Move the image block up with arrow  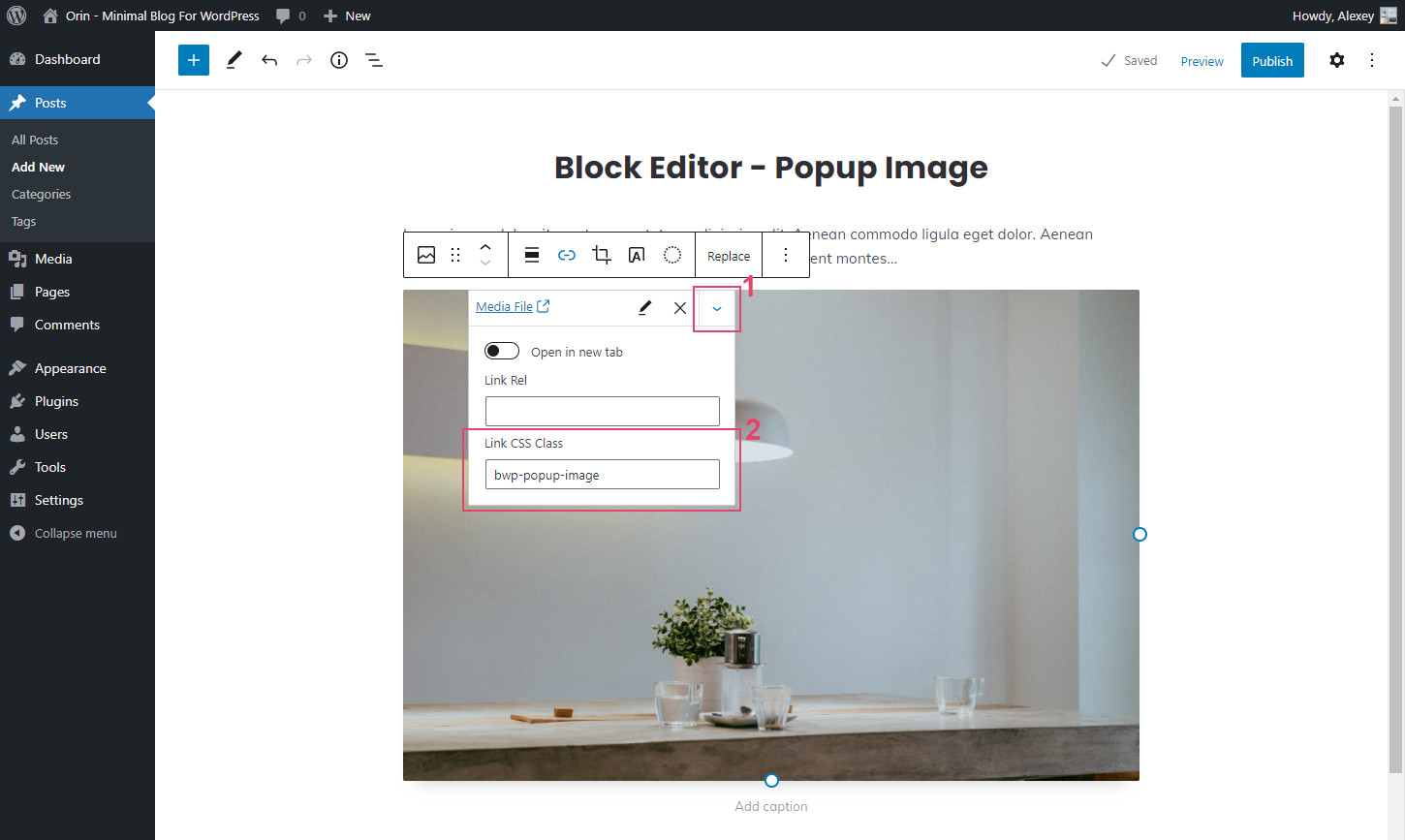[485, 247]
